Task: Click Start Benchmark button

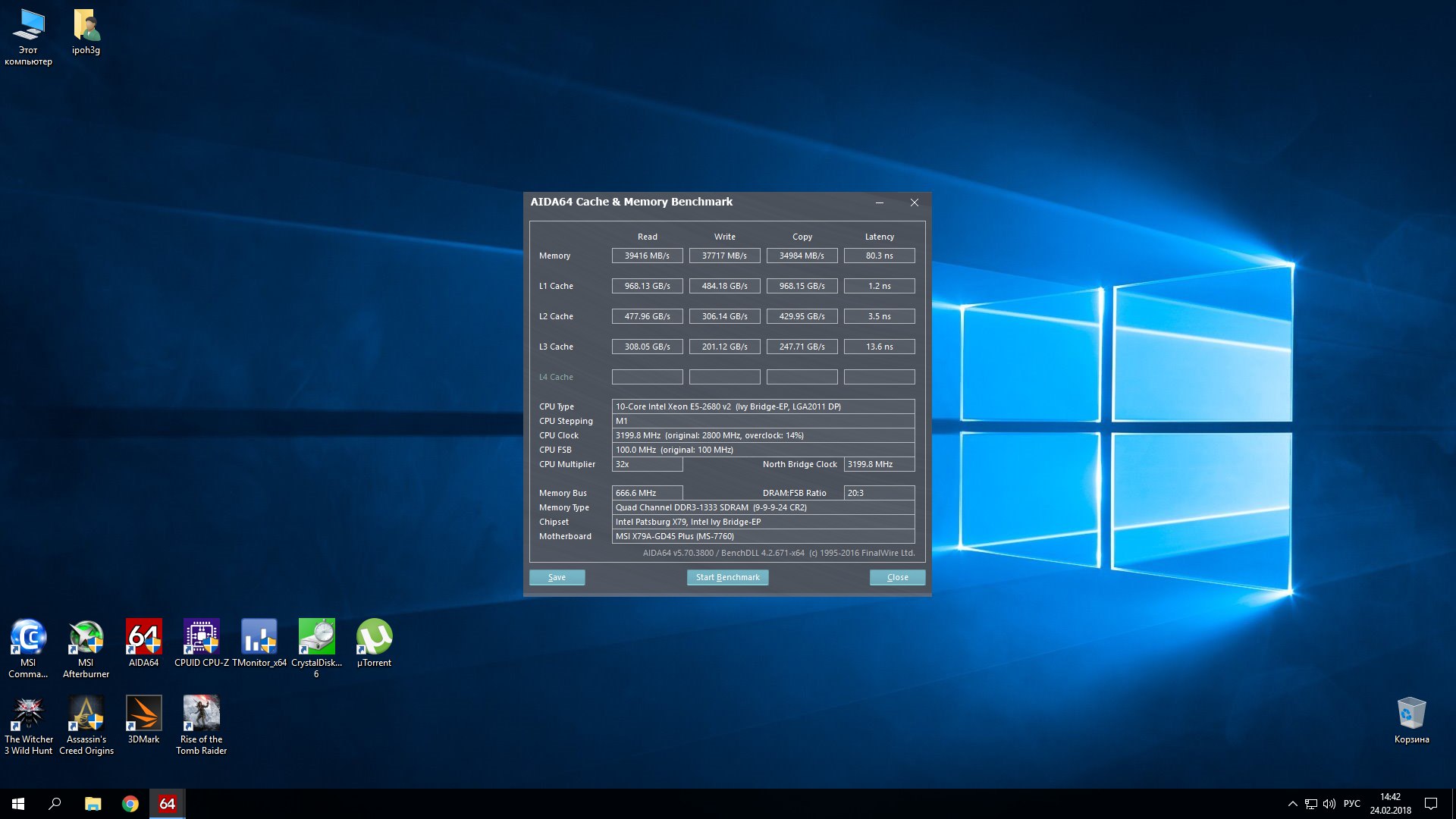Action: pos(727,577)
